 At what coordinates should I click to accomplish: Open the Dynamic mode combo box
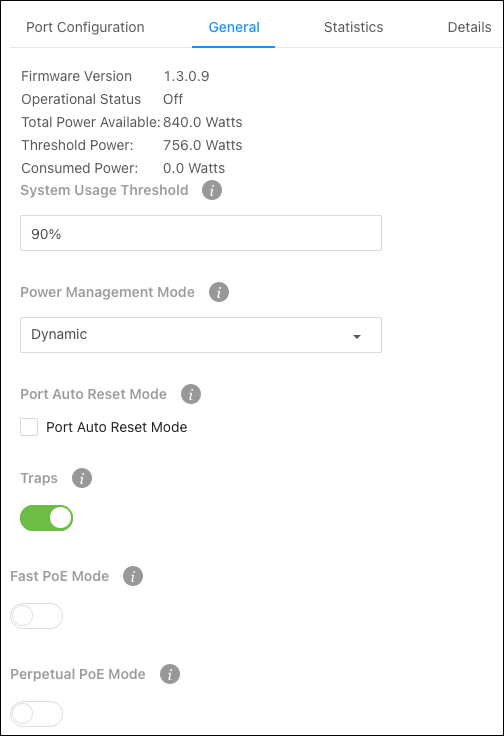[201, 335]
